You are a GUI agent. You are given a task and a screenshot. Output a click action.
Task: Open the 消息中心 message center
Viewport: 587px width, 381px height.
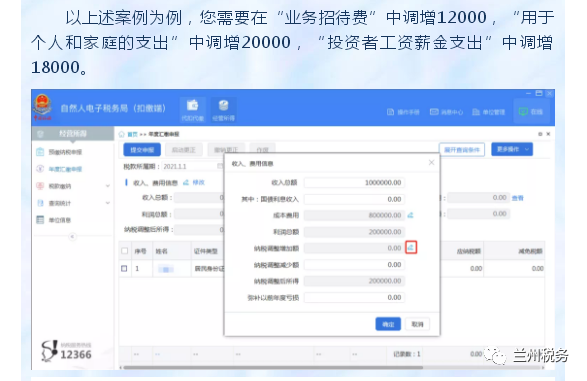click(x=447, y=112)
